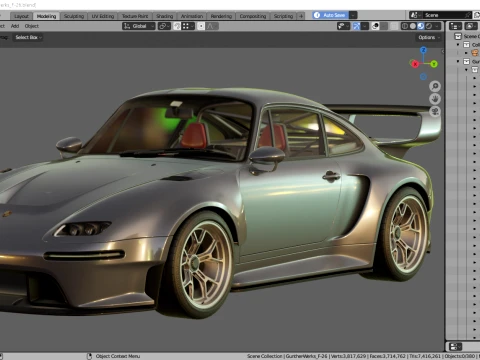Switch to the Animation workspace tab
The width and height of the screenshot is (480, 360).
(x=192, y=16)
